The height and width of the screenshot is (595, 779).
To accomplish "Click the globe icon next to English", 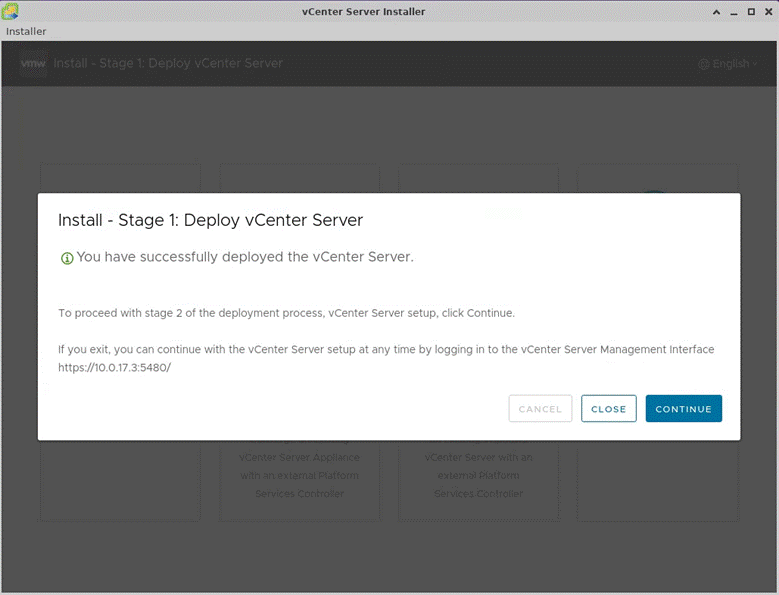I will (703, 64).
